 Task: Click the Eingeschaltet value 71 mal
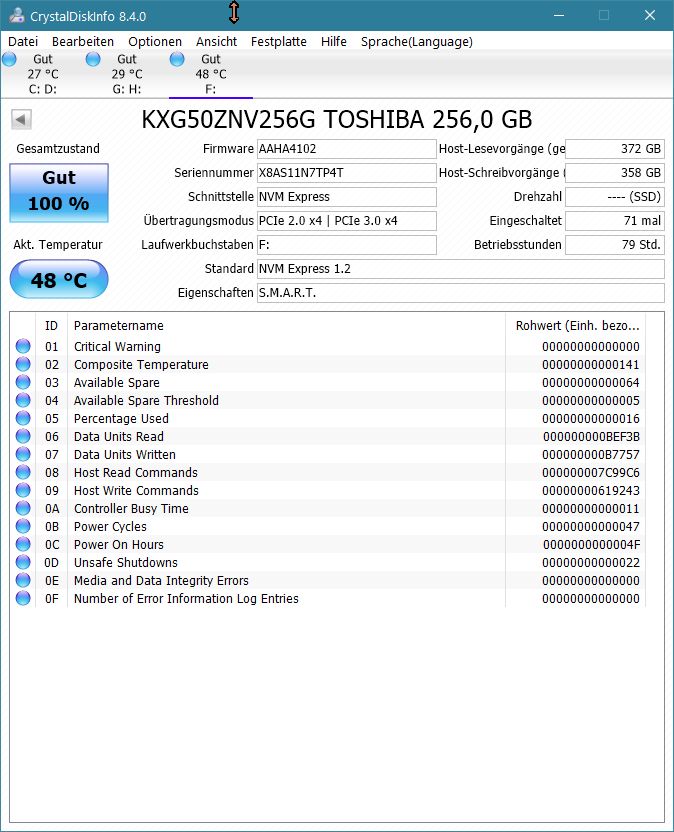tap(615, 221)
